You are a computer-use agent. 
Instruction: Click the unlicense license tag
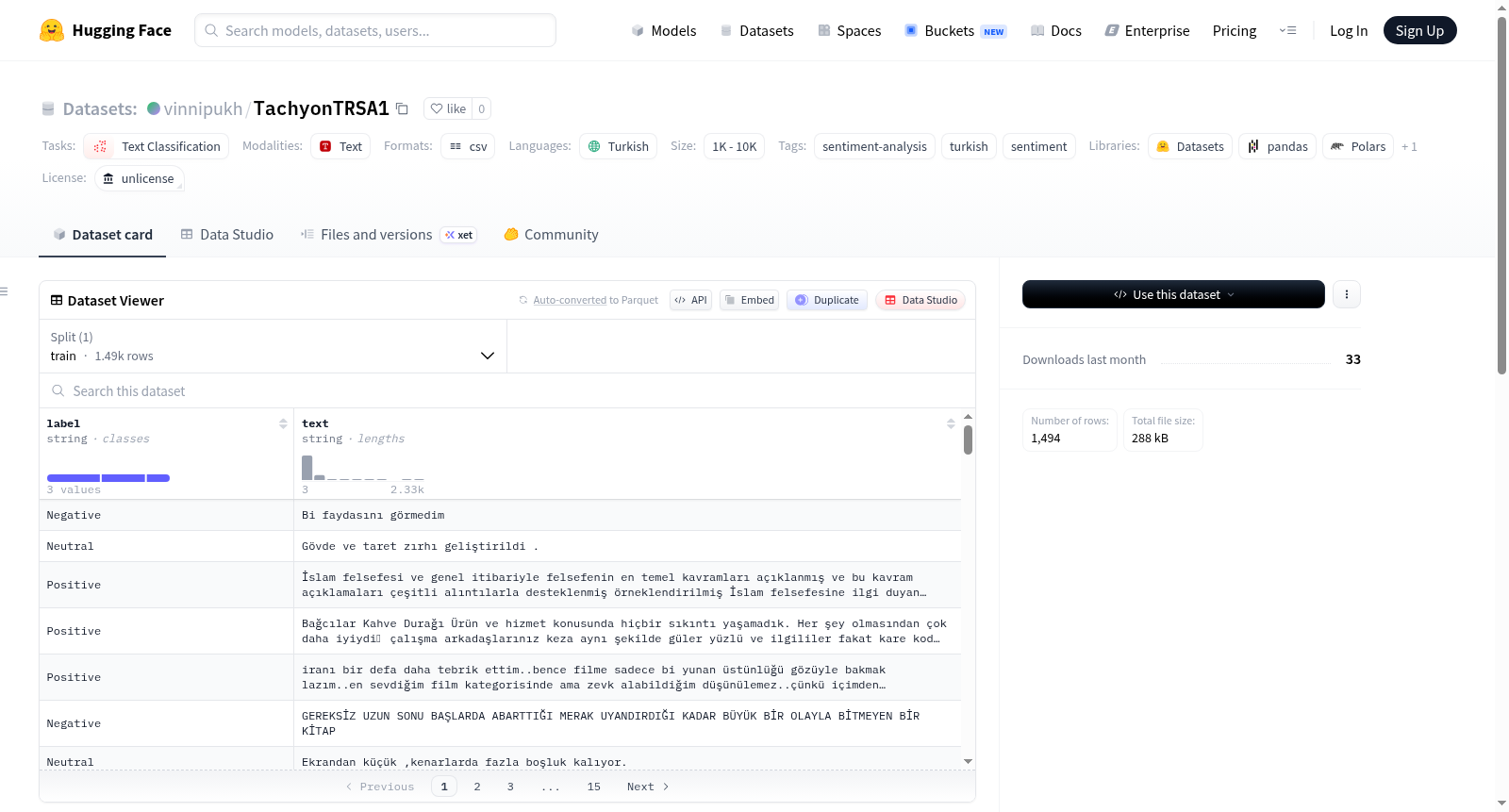pos(139,178)
